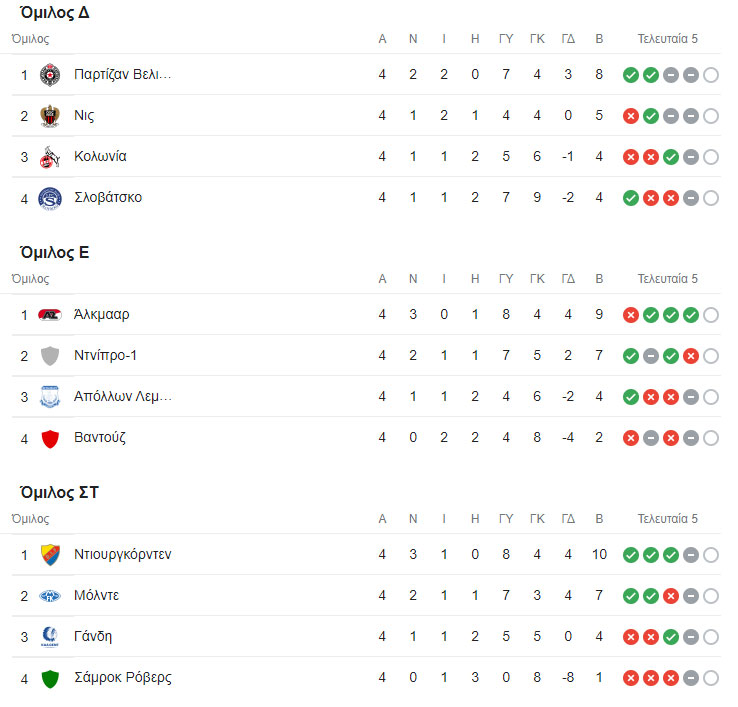The height and width of the screenshot is (707, 738).
Task: Click the Djurgården team crest
Action: coord(49,555)
